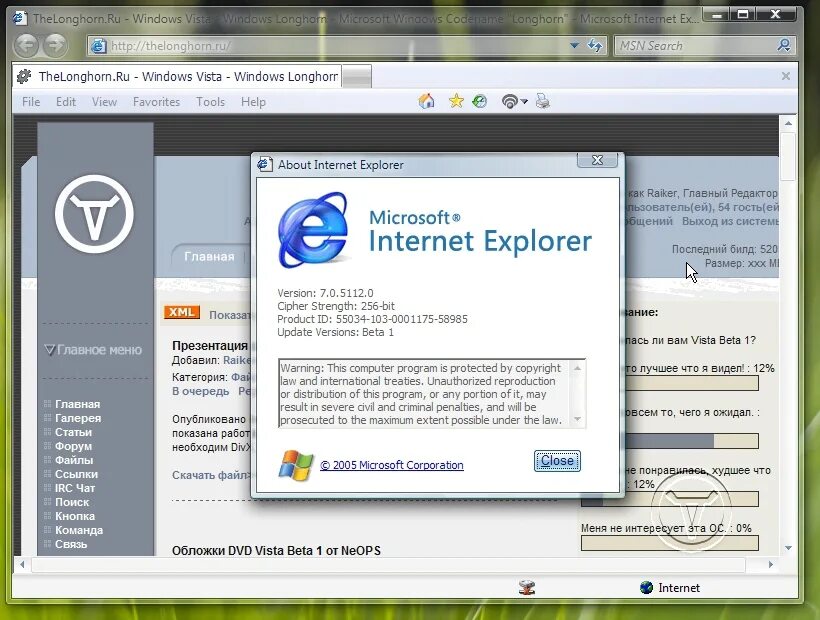Click the 0% poll bar for 'не интересует'
The image size is (820, 620).
pos(669,543)
